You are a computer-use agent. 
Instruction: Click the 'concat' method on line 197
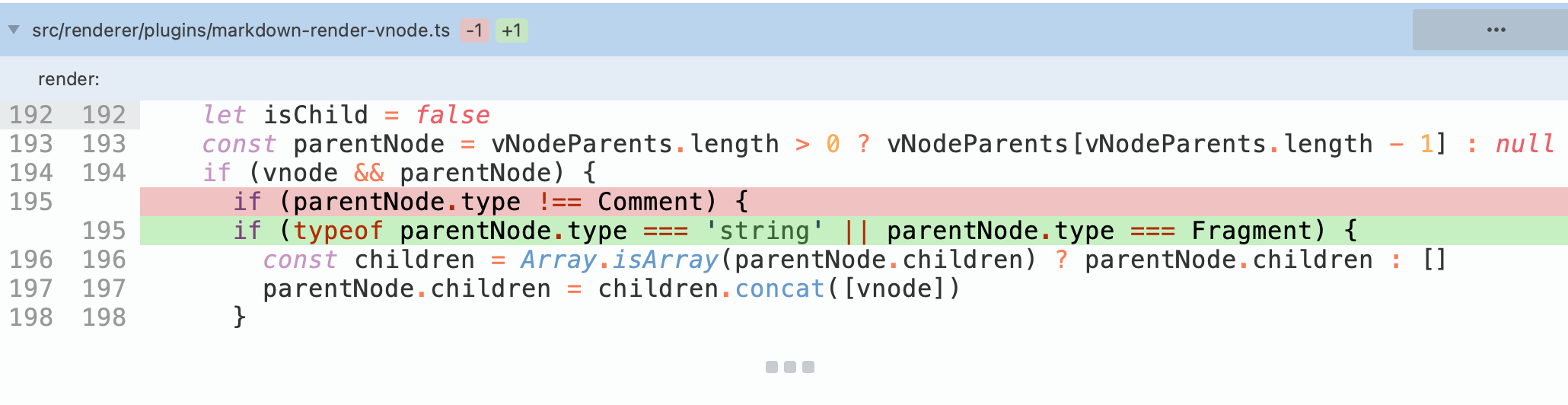click(779, 289)
